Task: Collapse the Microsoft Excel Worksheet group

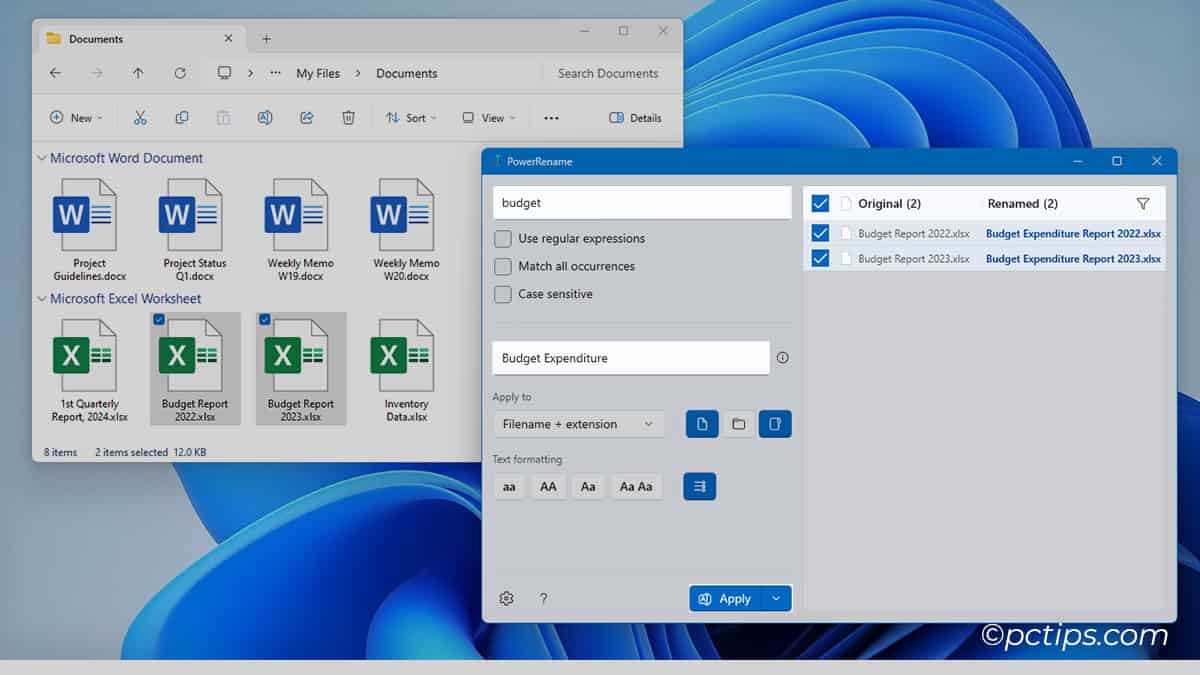Action: pyautogui.click(x=42, y=298)
